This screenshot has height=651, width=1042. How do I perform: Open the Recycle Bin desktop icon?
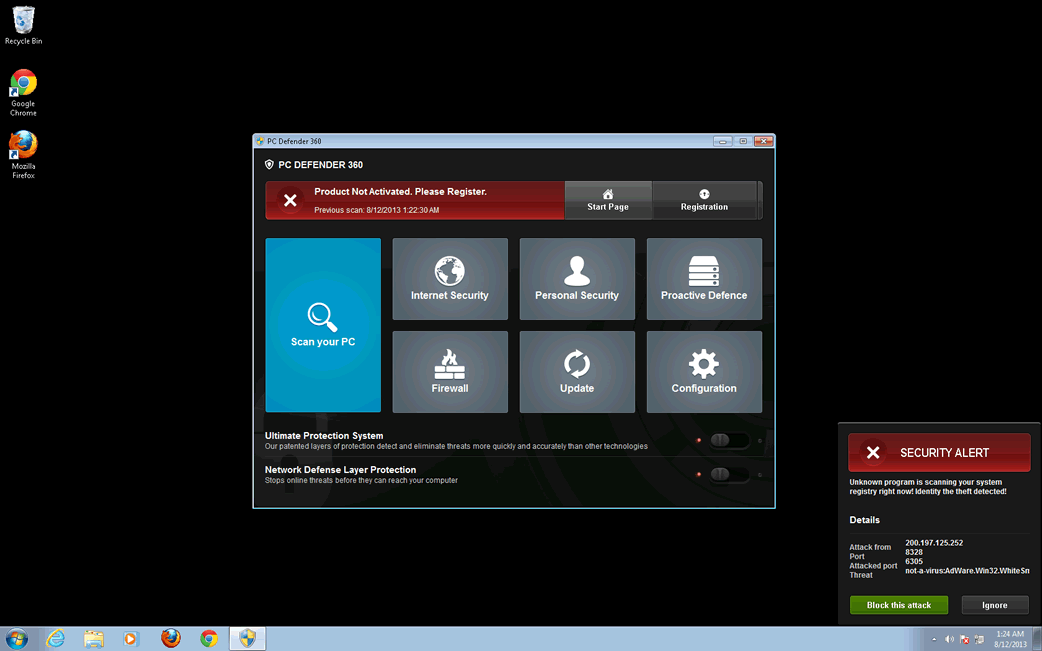(23, 25)
